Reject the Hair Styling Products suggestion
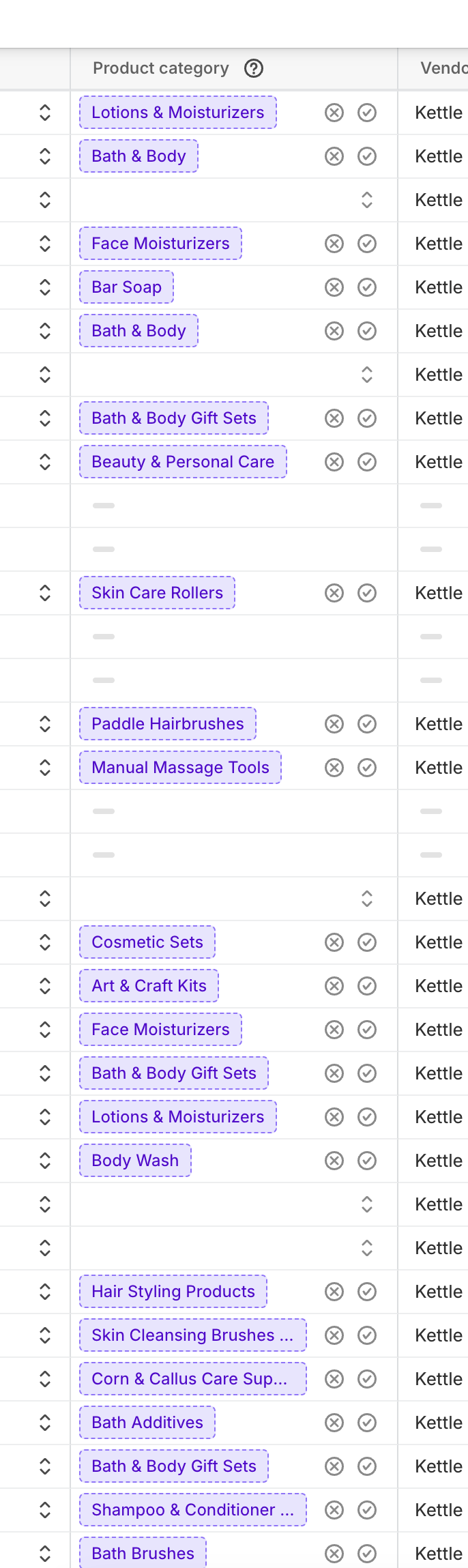Image resolution: width=468 pixels, height=1568 pixels. [334, 1292]
